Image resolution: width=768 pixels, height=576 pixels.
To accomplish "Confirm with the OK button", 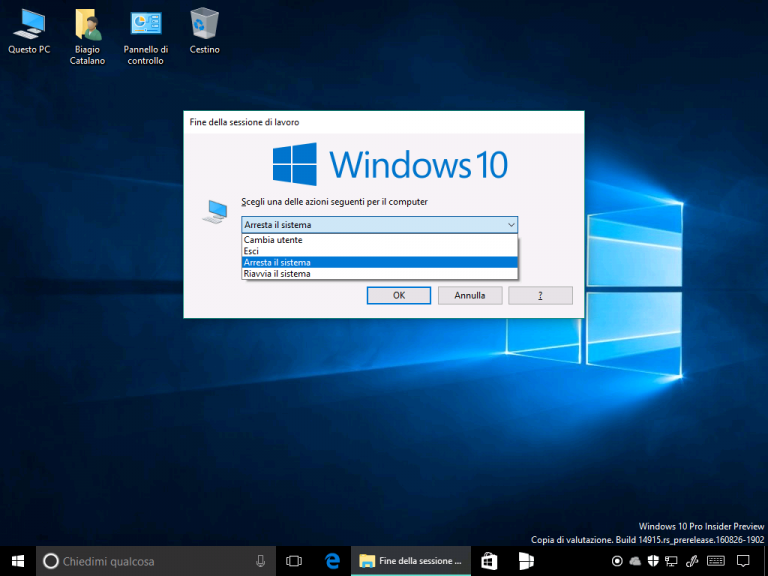I will point(399,295).
